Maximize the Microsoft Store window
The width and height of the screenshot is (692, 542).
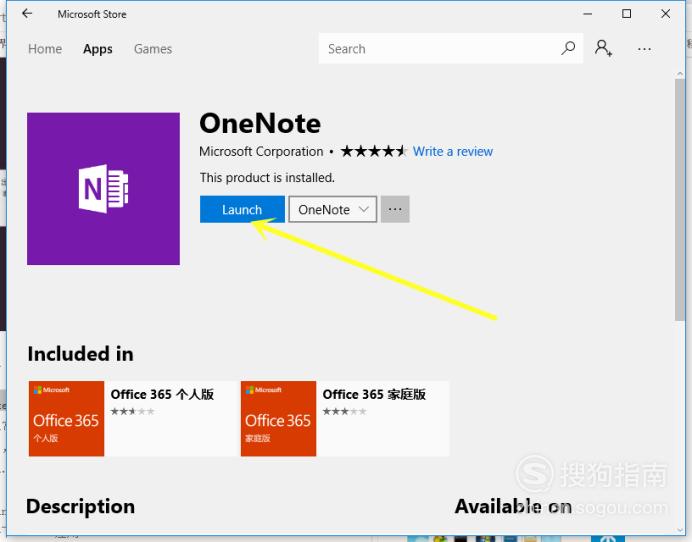[x=626, y=14]
